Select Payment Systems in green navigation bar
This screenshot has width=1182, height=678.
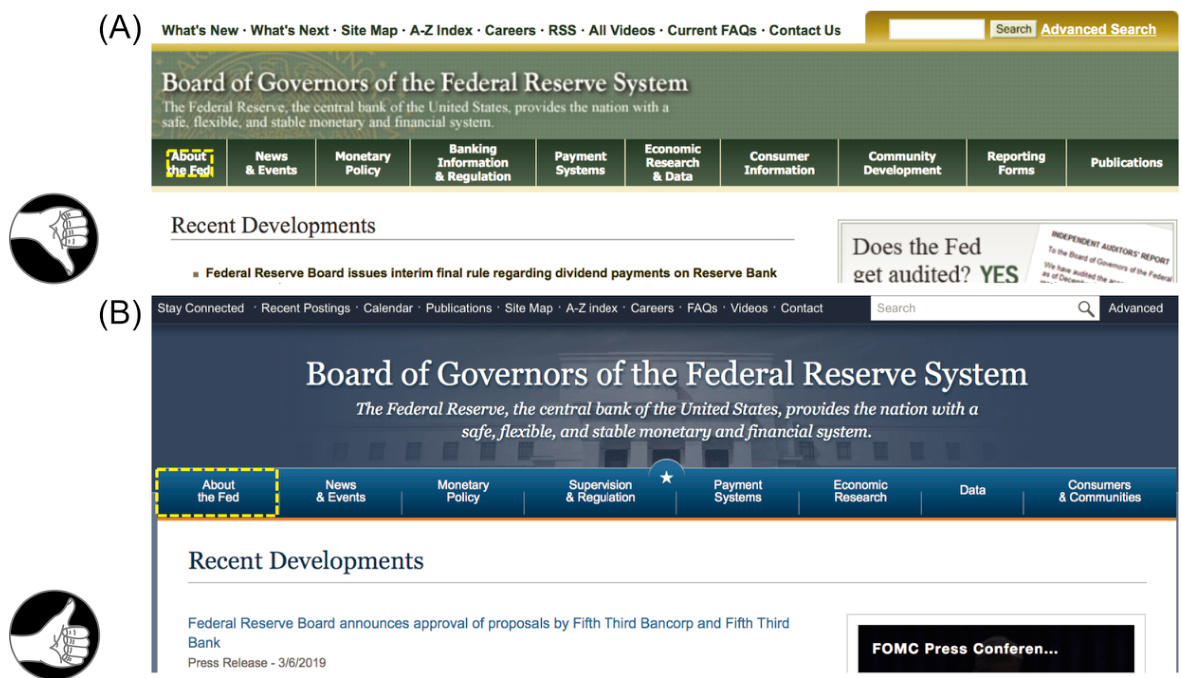(x=580, y=163)
